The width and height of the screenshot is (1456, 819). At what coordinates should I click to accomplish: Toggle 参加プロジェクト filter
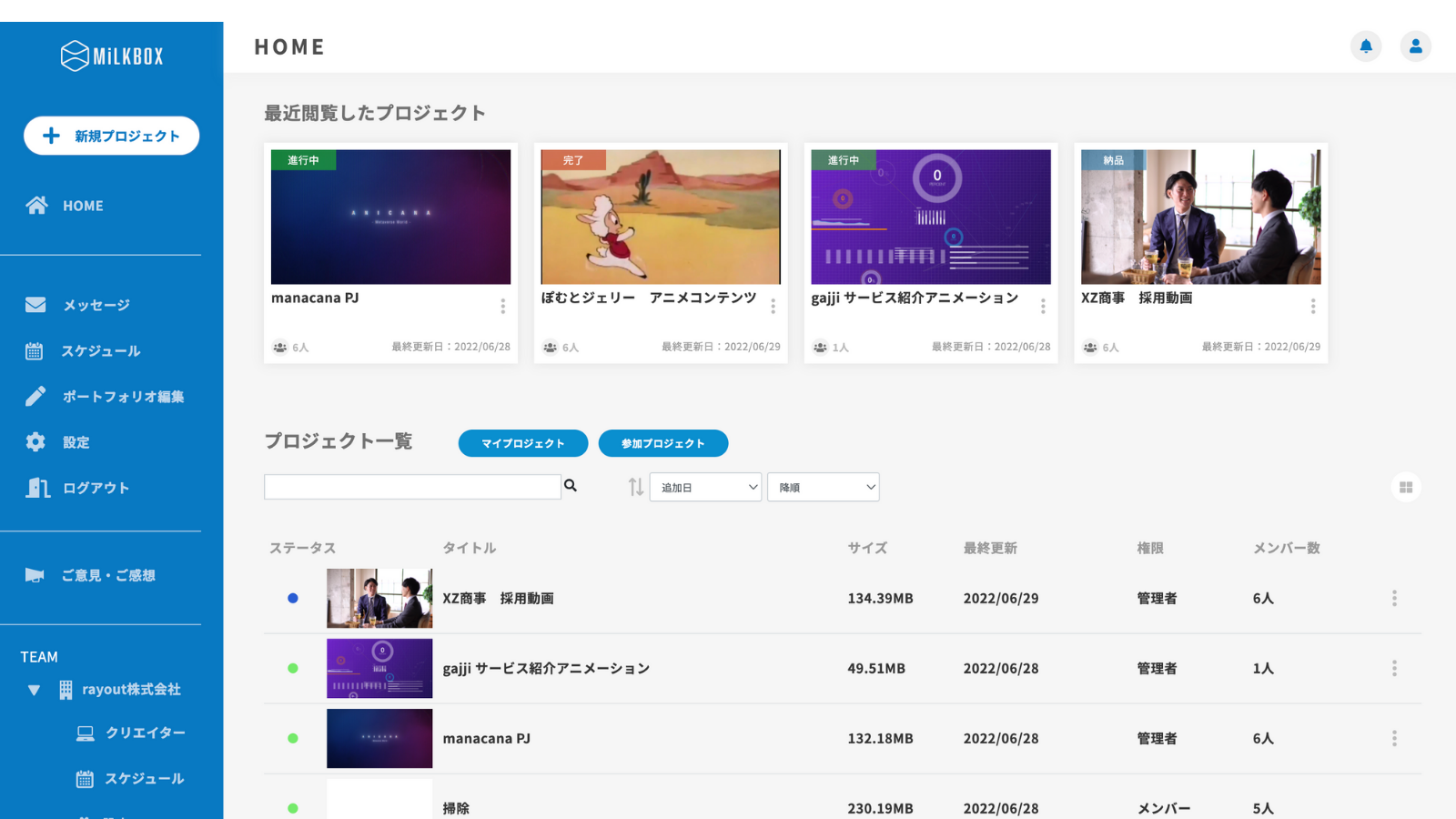click(662, 443)
